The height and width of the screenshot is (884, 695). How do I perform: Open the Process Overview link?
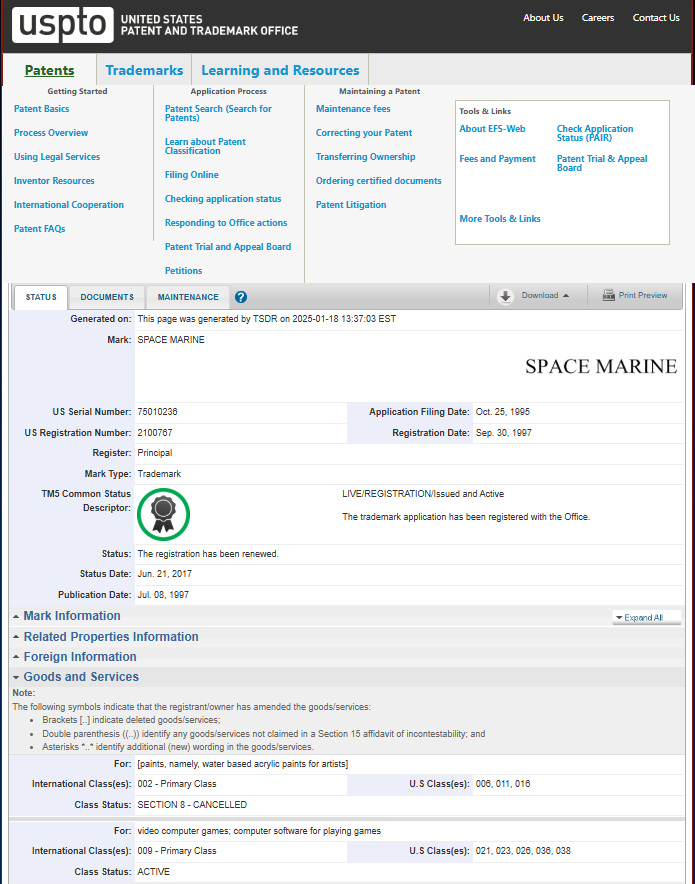coord(51,132)
